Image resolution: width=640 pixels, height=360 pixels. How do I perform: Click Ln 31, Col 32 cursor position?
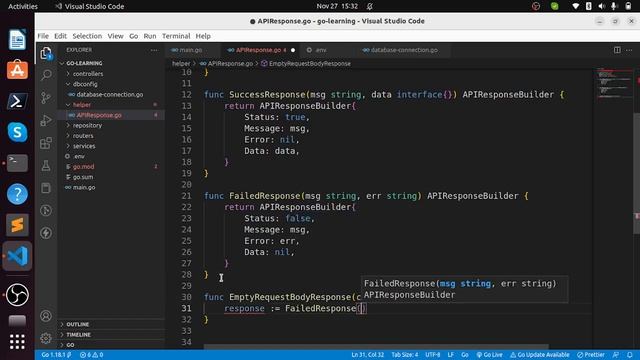point(368,355)
